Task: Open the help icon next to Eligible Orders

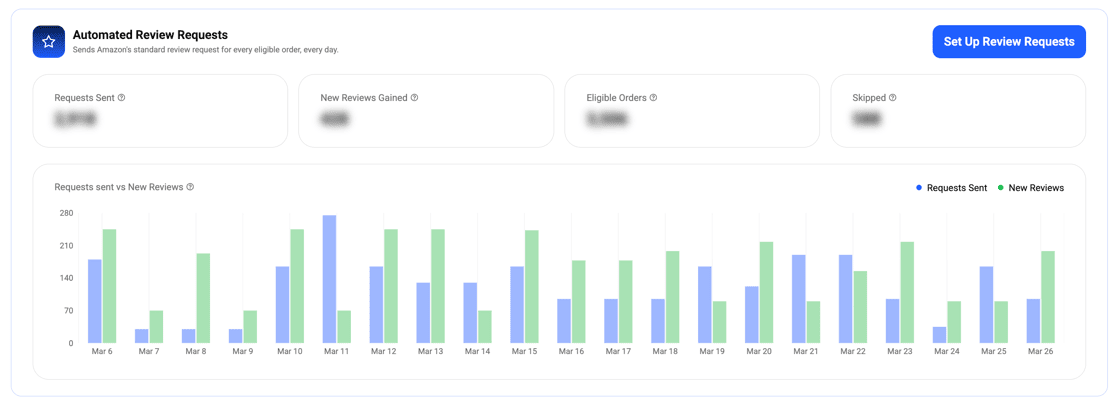Action: (x=653, y=98)
